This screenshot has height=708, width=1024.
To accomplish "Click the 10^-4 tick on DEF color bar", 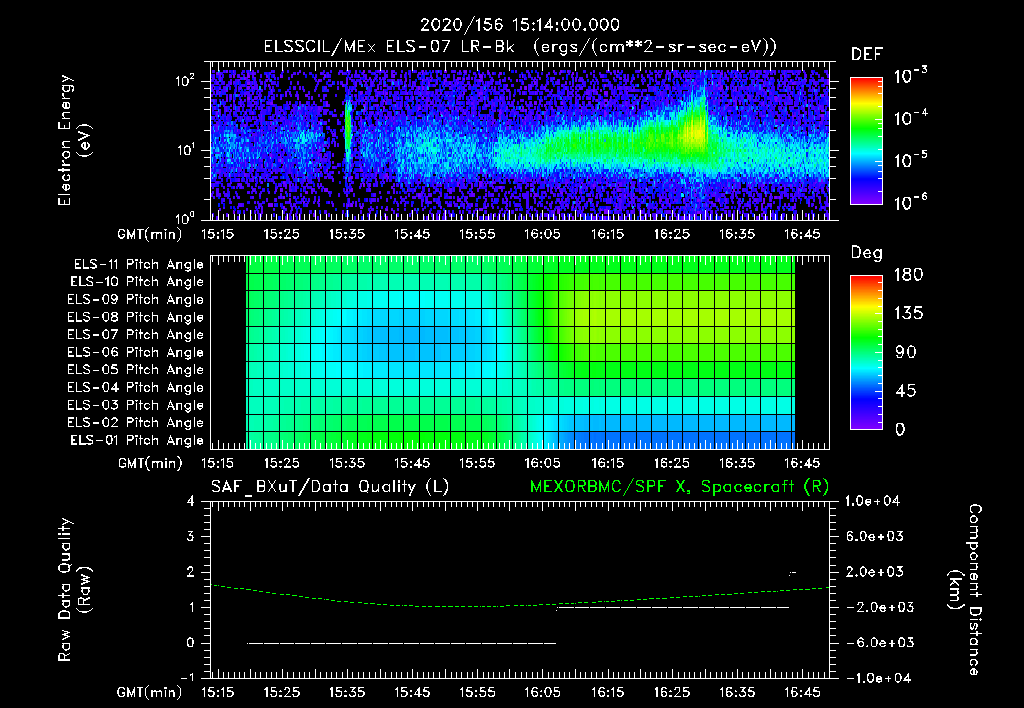I will (910, 118).
